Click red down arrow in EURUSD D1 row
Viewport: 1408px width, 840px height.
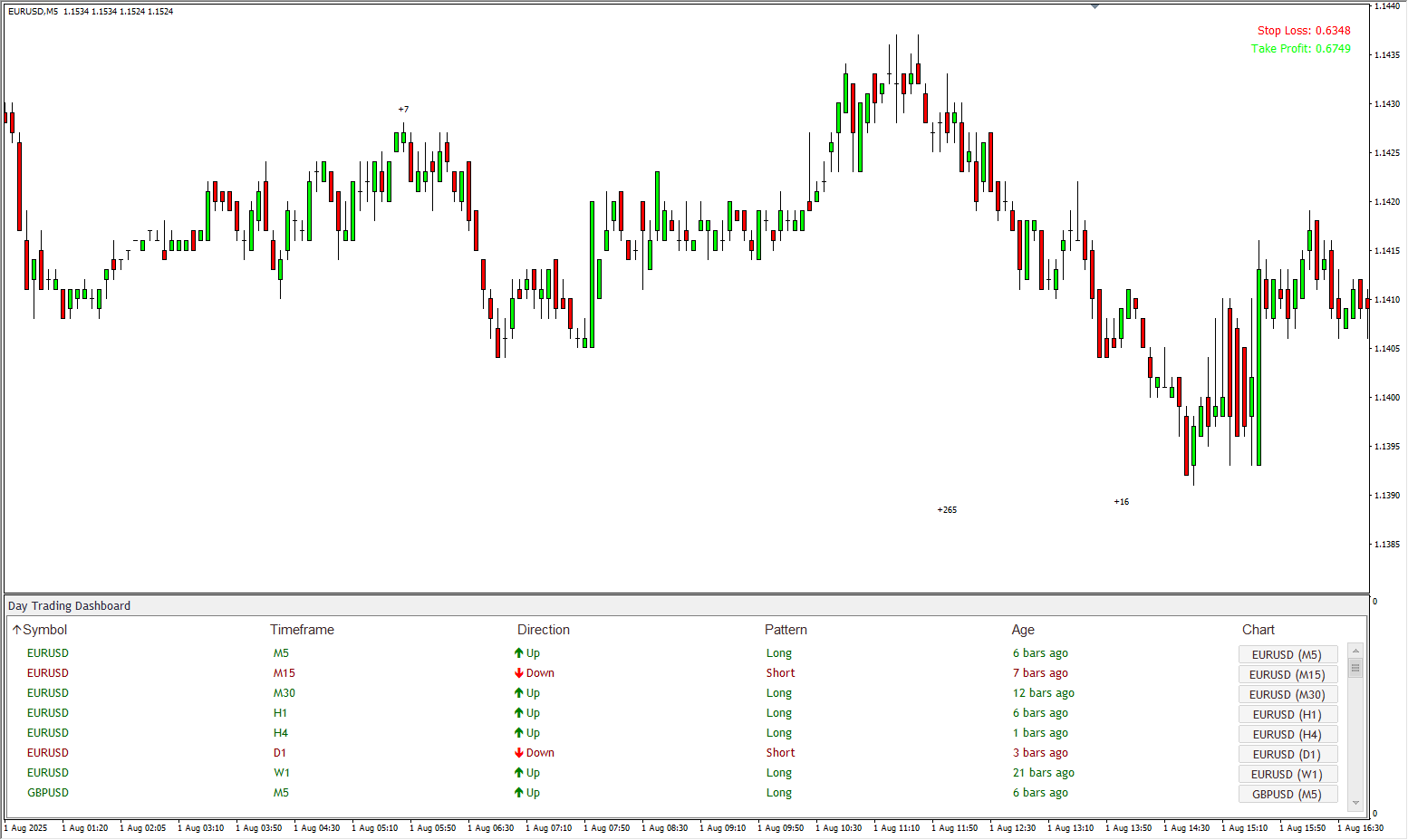point(519,753)
